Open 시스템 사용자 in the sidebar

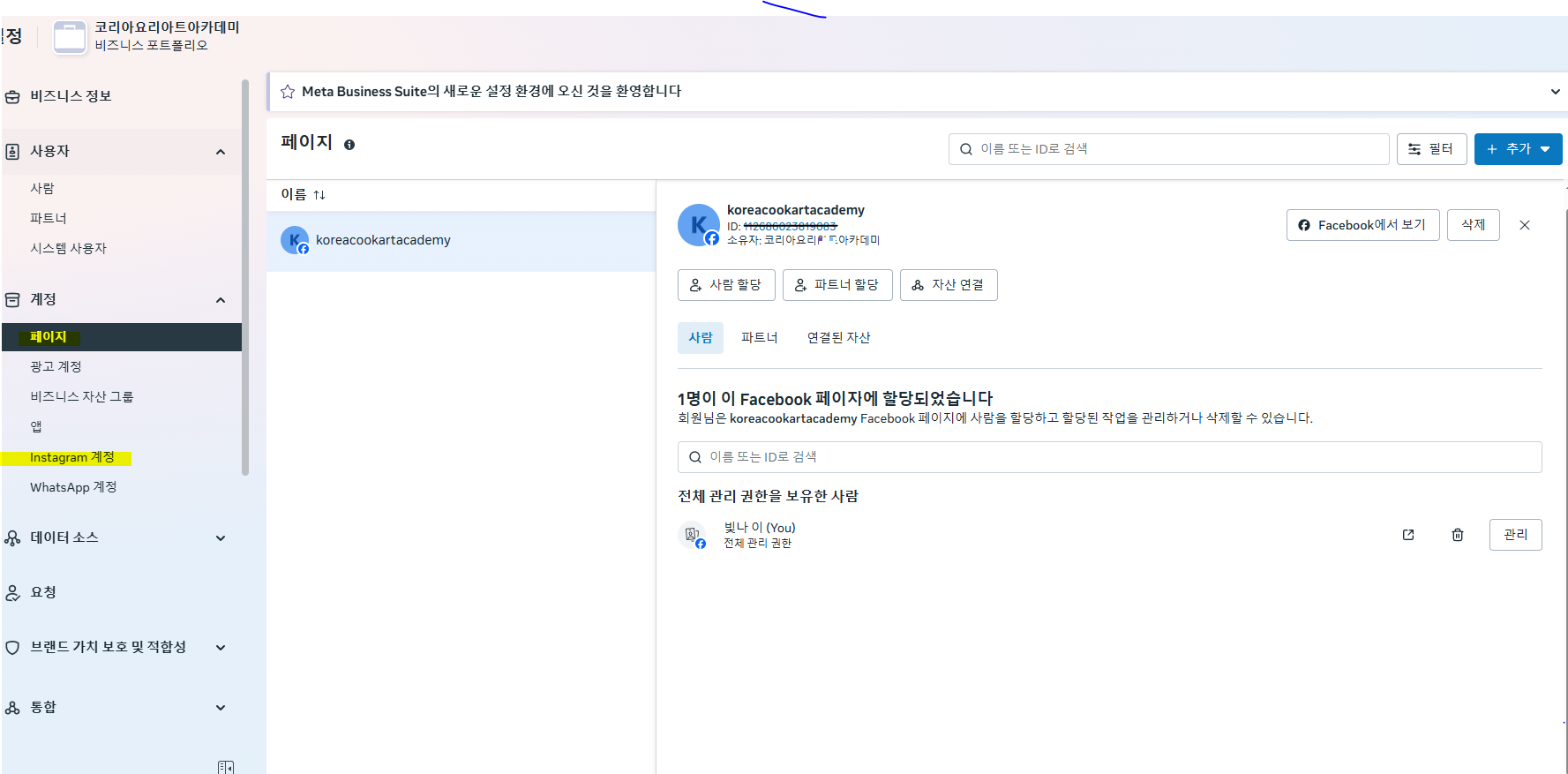click(x=68, y=248)
